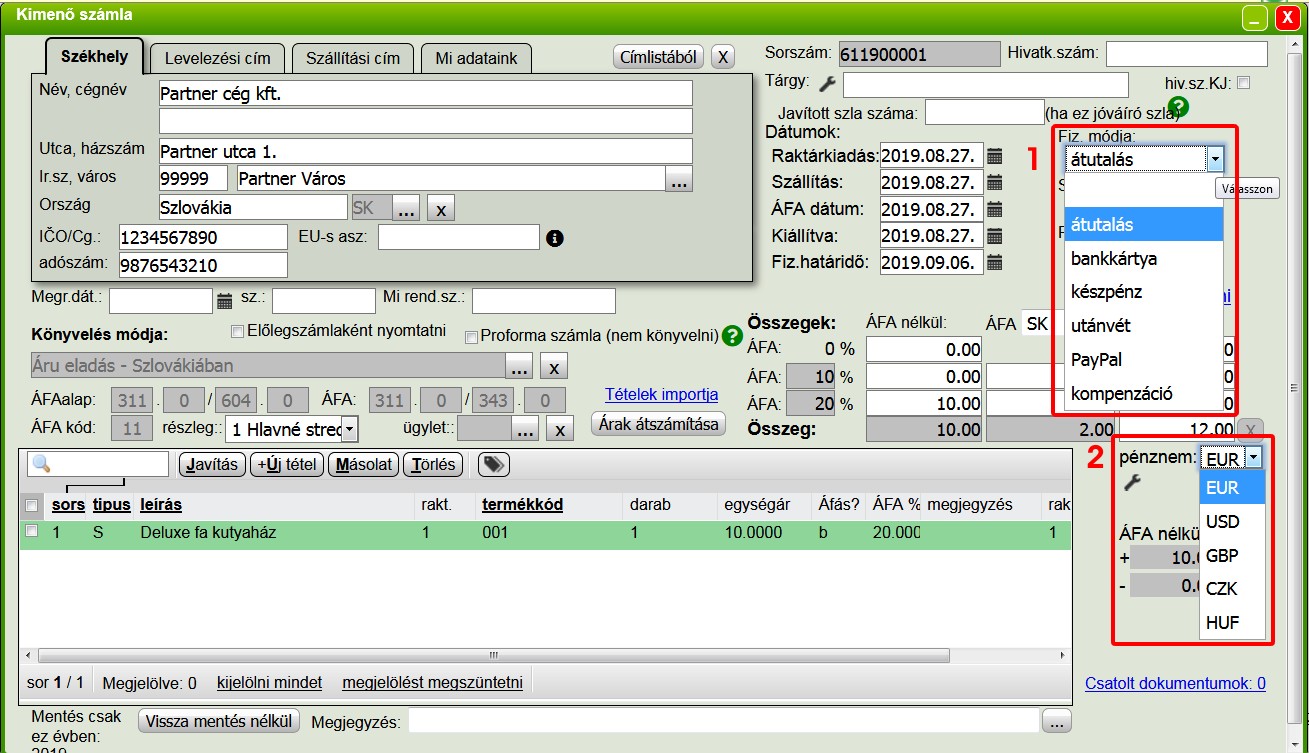Show info for EU-s asz field

click(x=556, y=238)
